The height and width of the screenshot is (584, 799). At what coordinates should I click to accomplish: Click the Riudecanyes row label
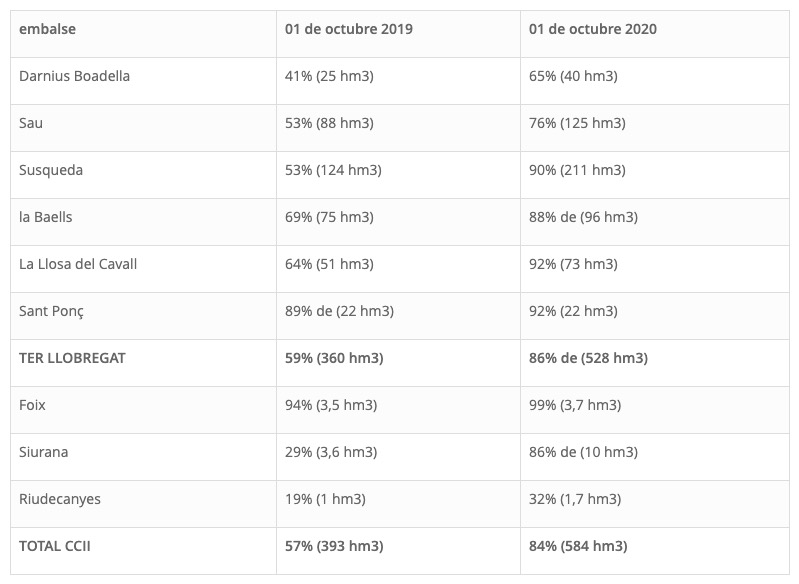60,499
